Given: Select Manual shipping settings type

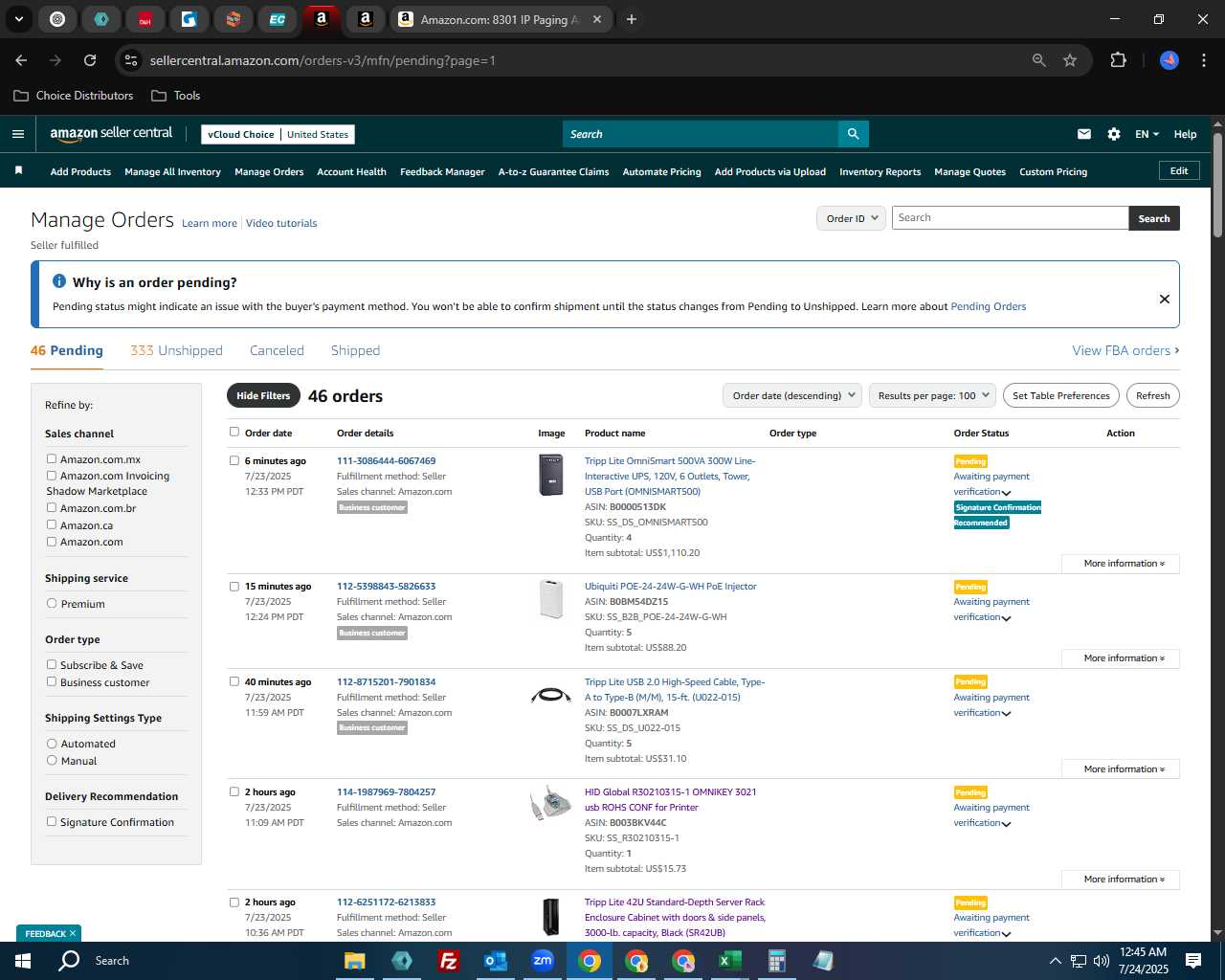Looking at the screenshot, I should tap(52, 761).
